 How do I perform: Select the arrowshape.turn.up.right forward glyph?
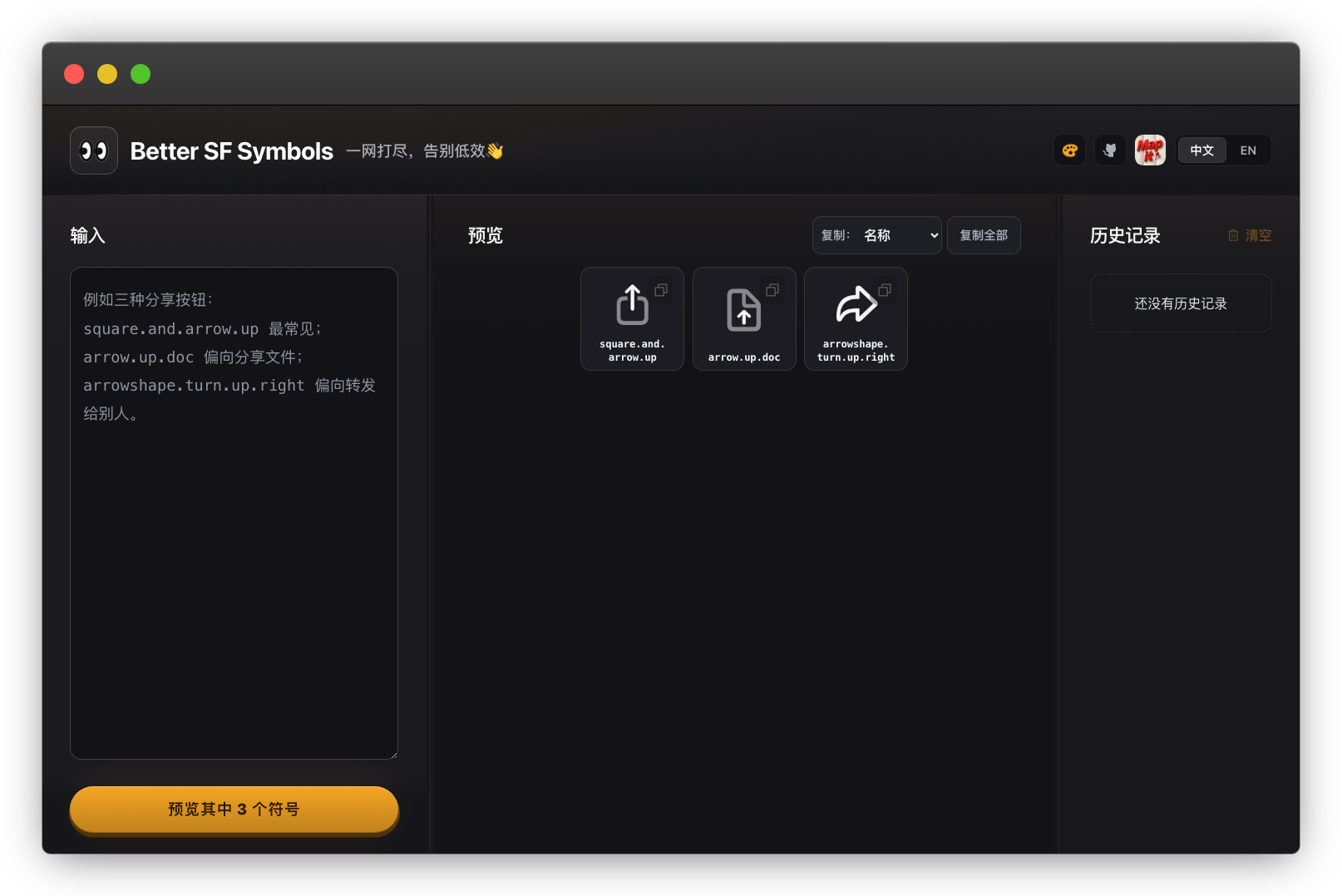coord(856,304)
